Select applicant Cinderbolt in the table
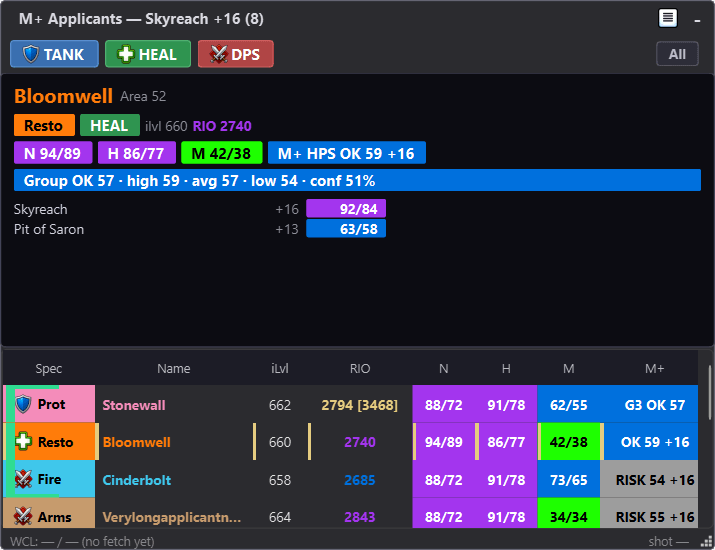 click(136, 480)
